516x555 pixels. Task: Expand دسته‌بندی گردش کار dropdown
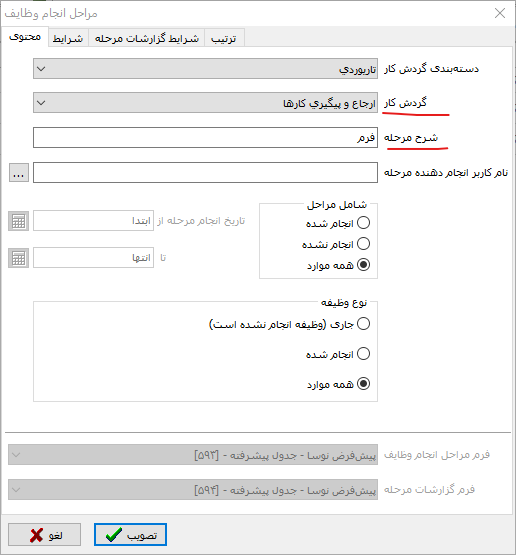coord(41,69)
